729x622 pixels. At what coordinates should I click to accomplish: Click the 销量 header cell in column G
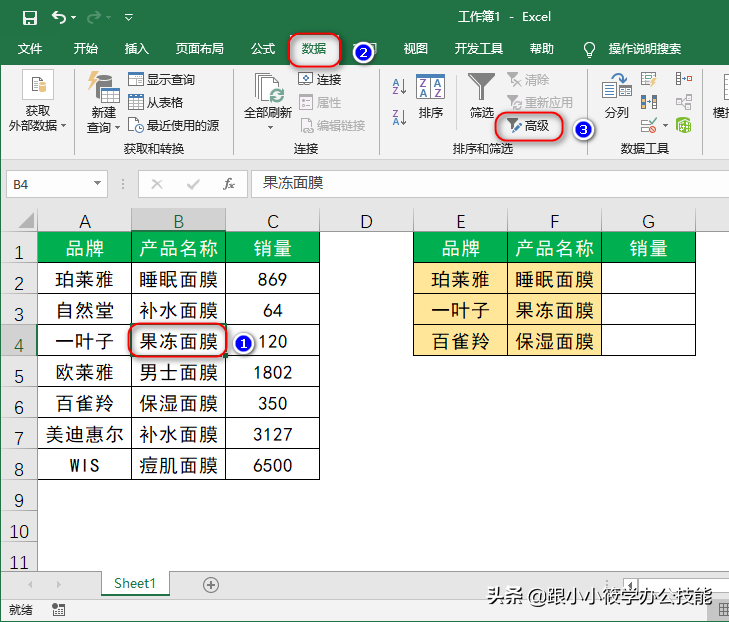coord(648,248)
